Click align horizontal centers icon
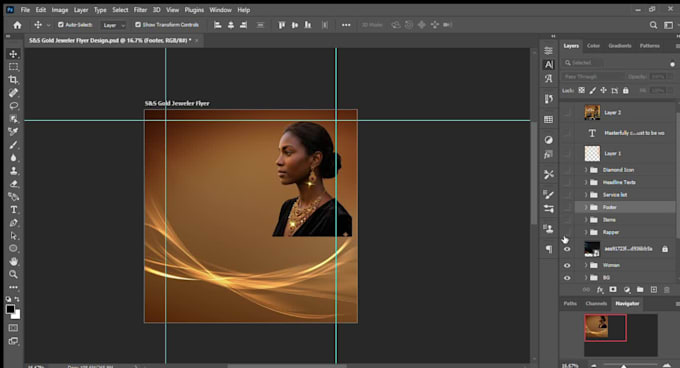 [231, 25]
